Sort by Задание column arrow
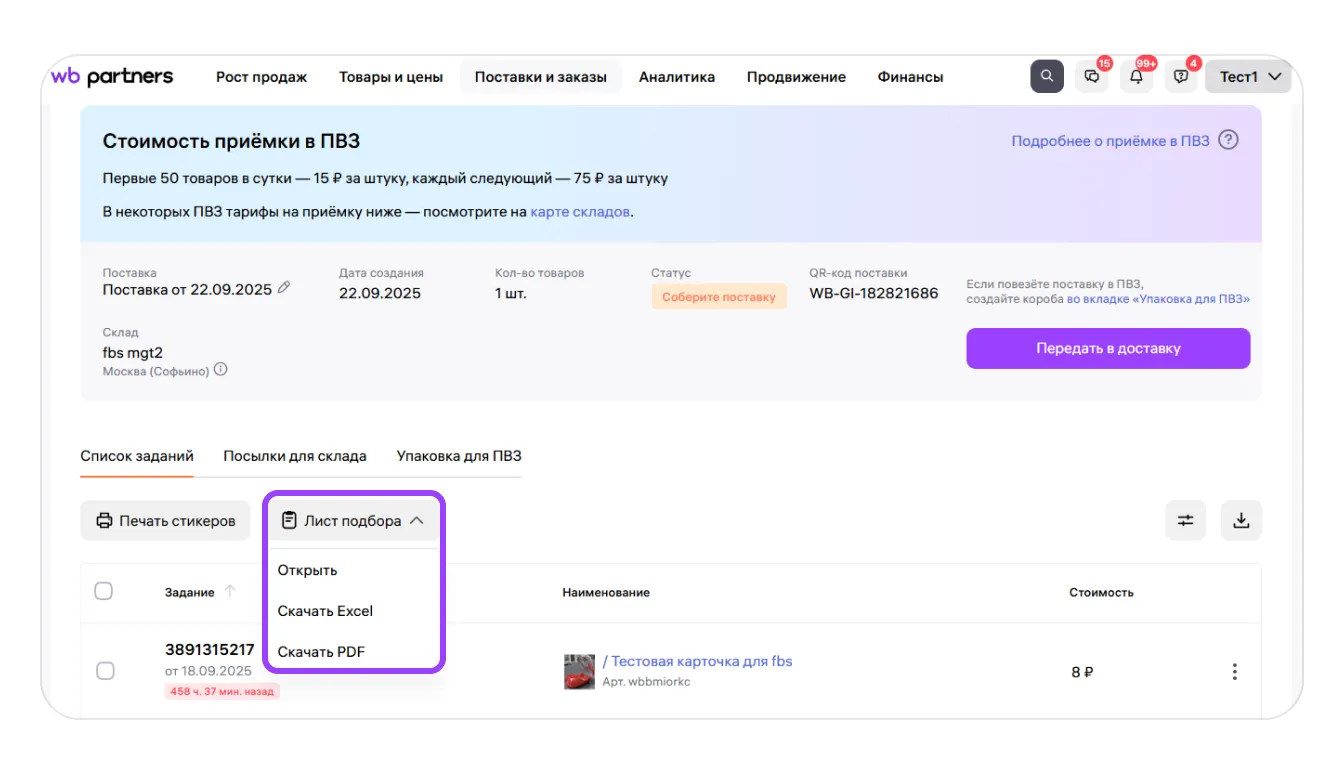The width and height of the screenshot is (1344, 774). pyautogui.click(x=230, y=592)
